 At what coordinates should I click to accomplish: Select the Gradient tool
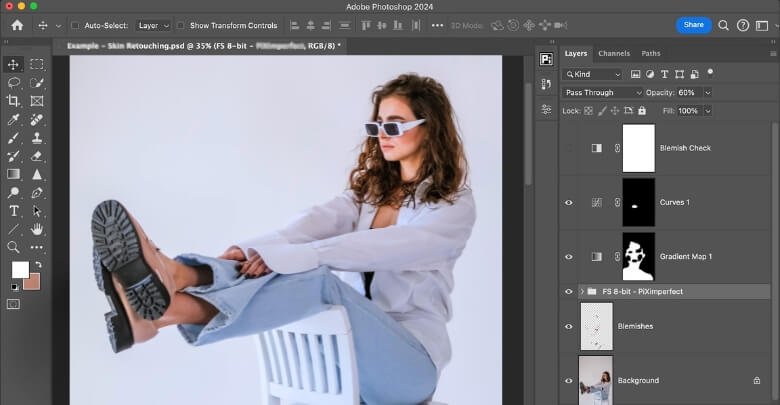click(x=13, y=174)
